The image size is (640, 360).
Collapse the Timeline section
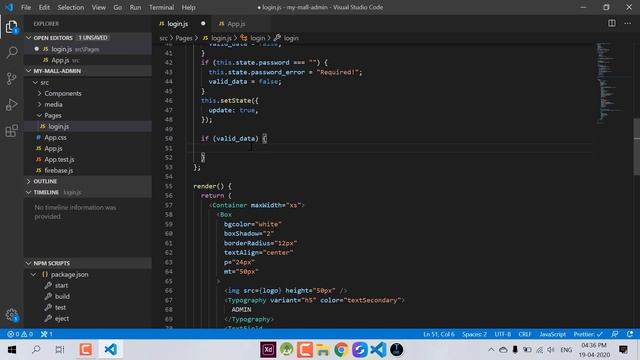click(x=88, y=192)
